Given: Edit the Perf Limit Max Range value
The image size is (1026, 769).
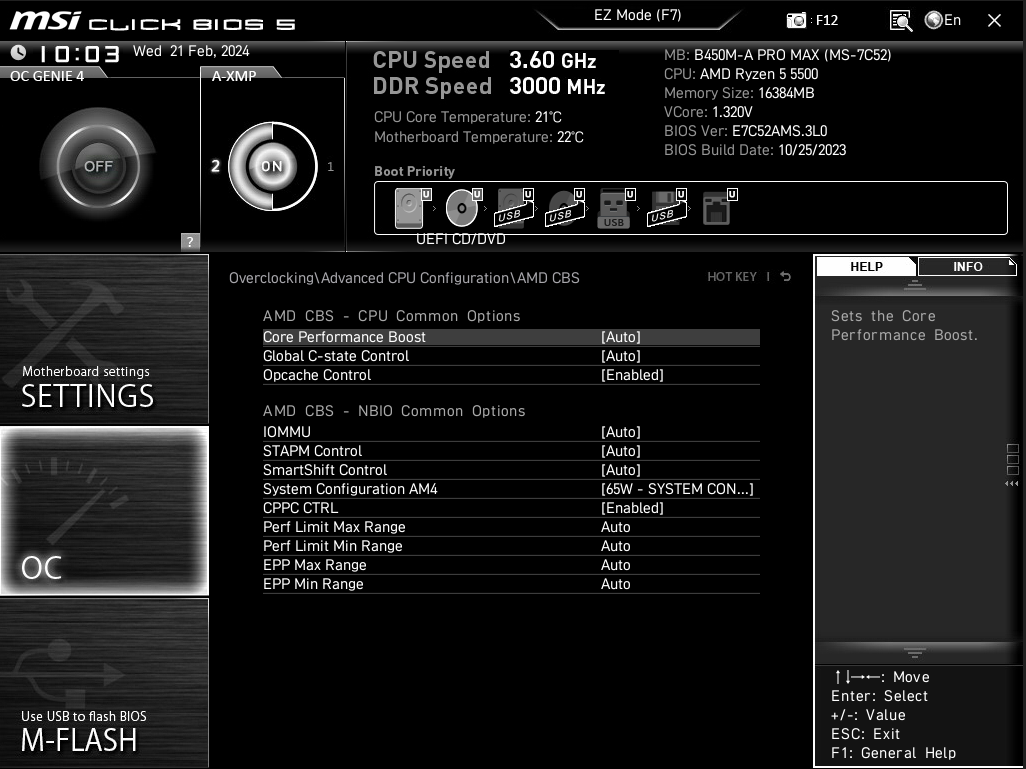Looking at the screenshot, I should [616, 527].
